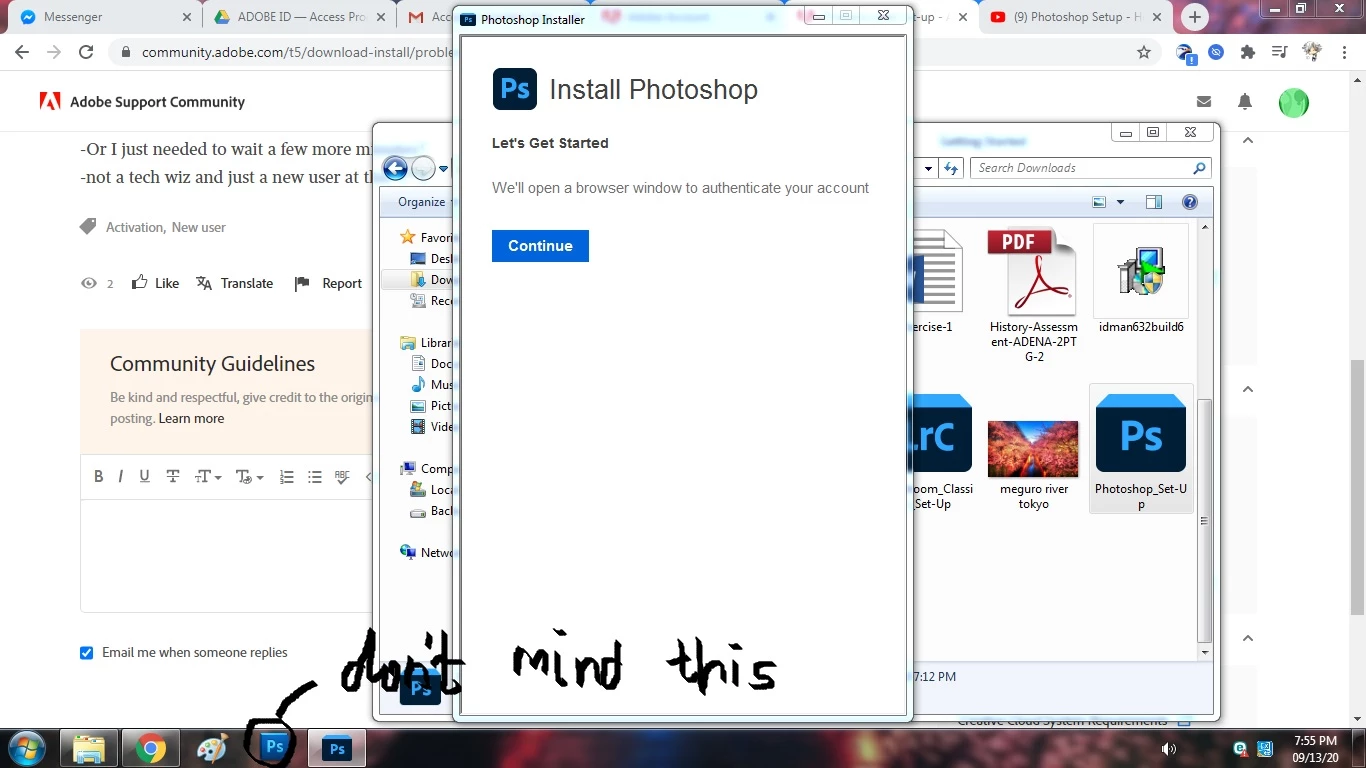
Task: Open File Explorer from taskbar
Action: point(89,748)
